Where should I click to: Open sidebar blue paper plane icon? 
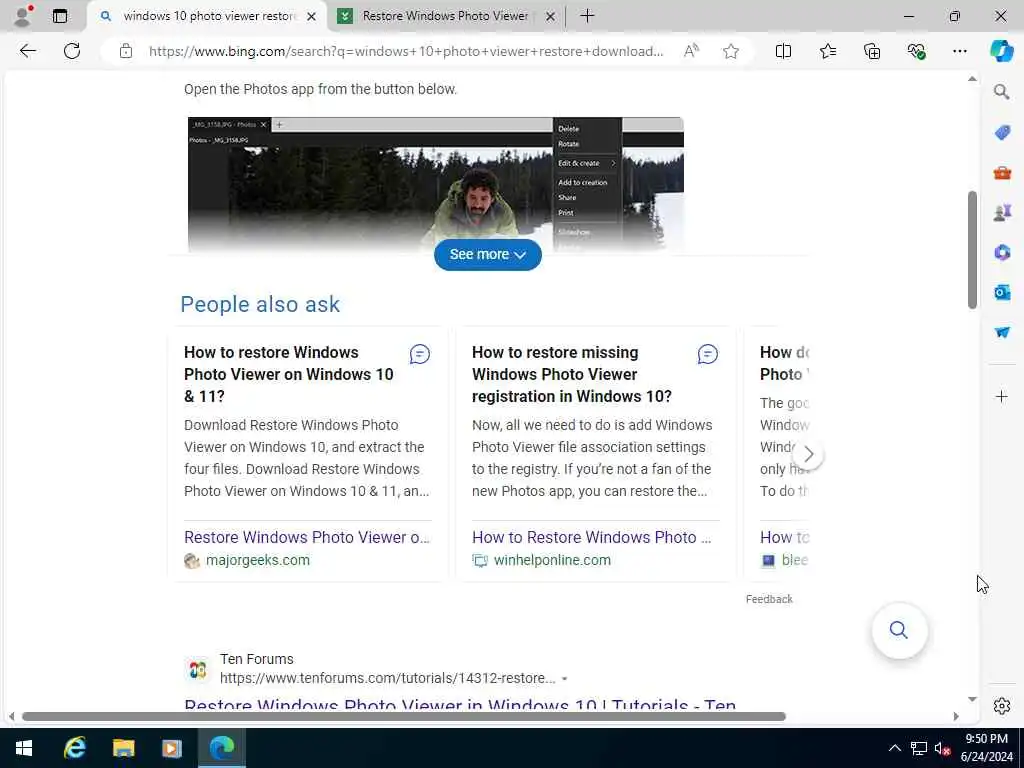click(x=1002, y=332)
